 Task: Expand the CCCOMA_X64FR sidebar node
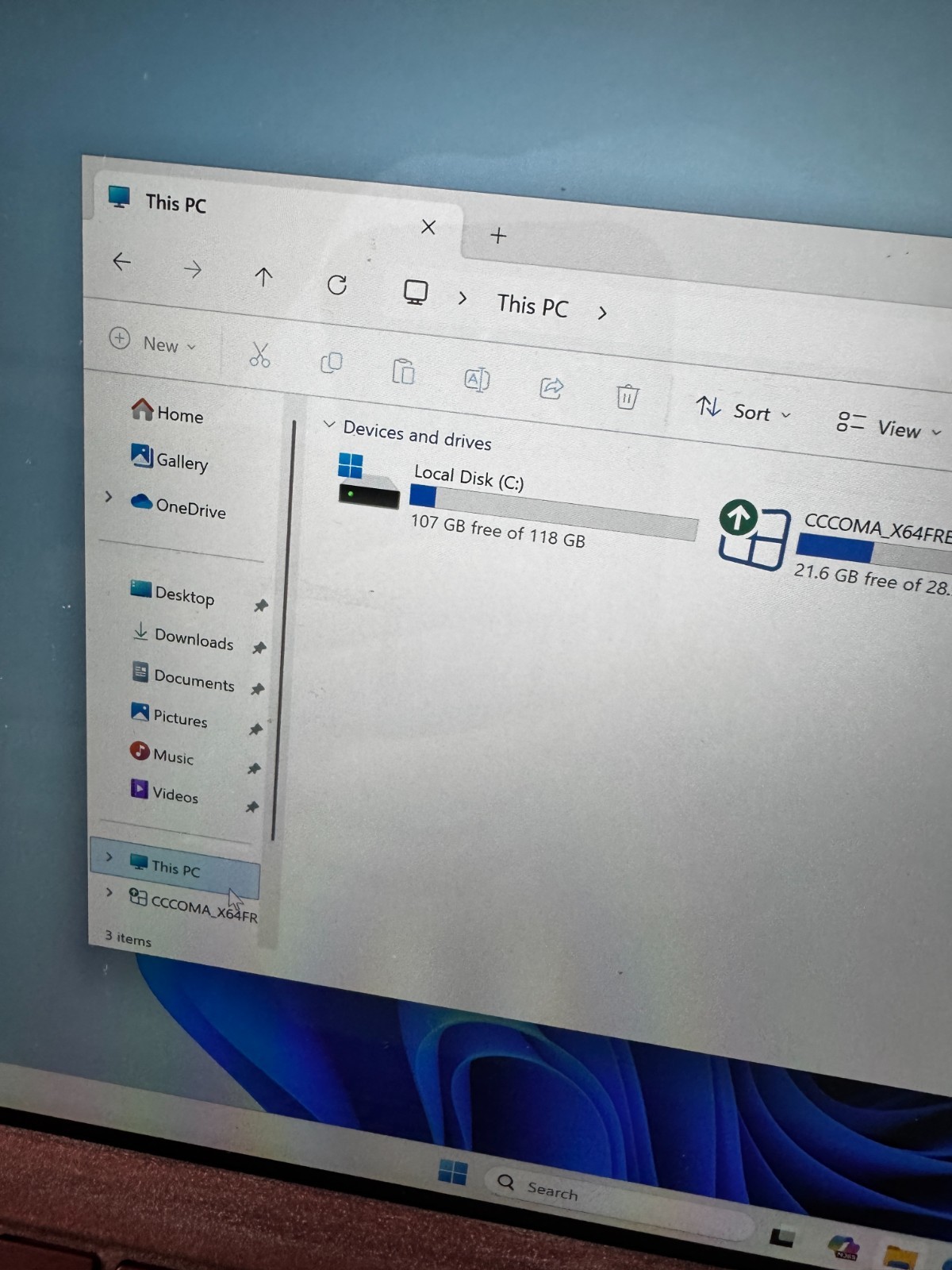coord(109,892)
